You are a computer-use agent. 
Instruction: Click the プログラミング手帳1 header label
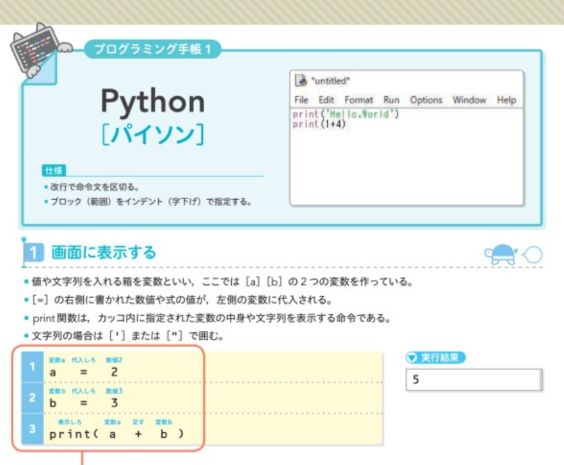(153, 49)
